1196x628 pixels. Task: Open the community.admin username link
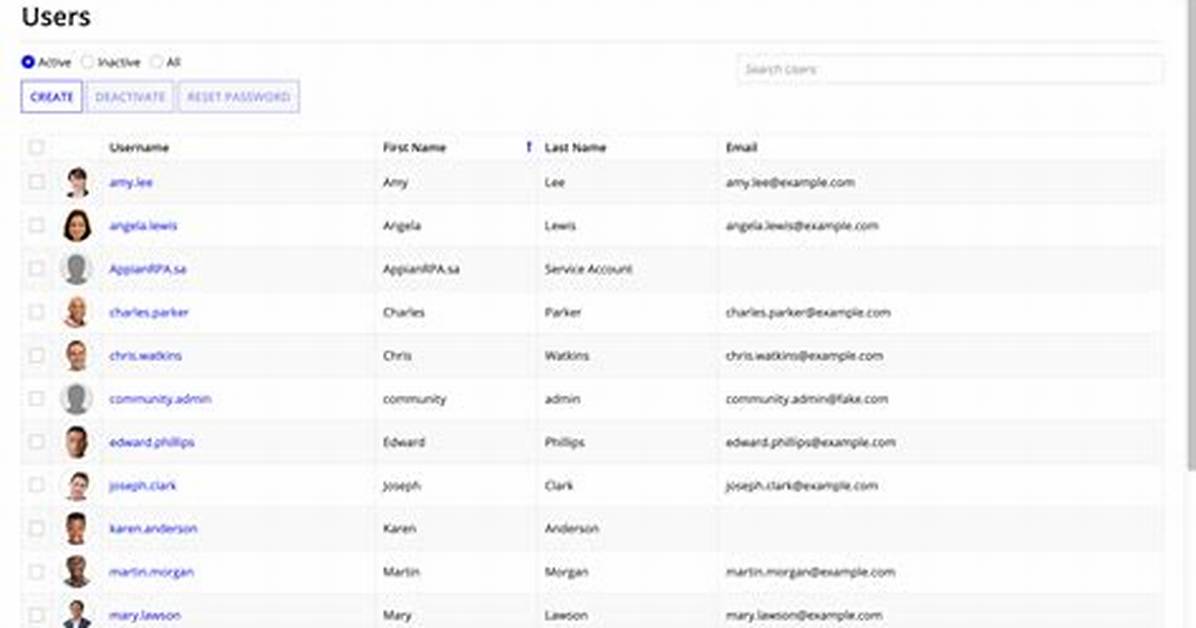coord(159,399)
